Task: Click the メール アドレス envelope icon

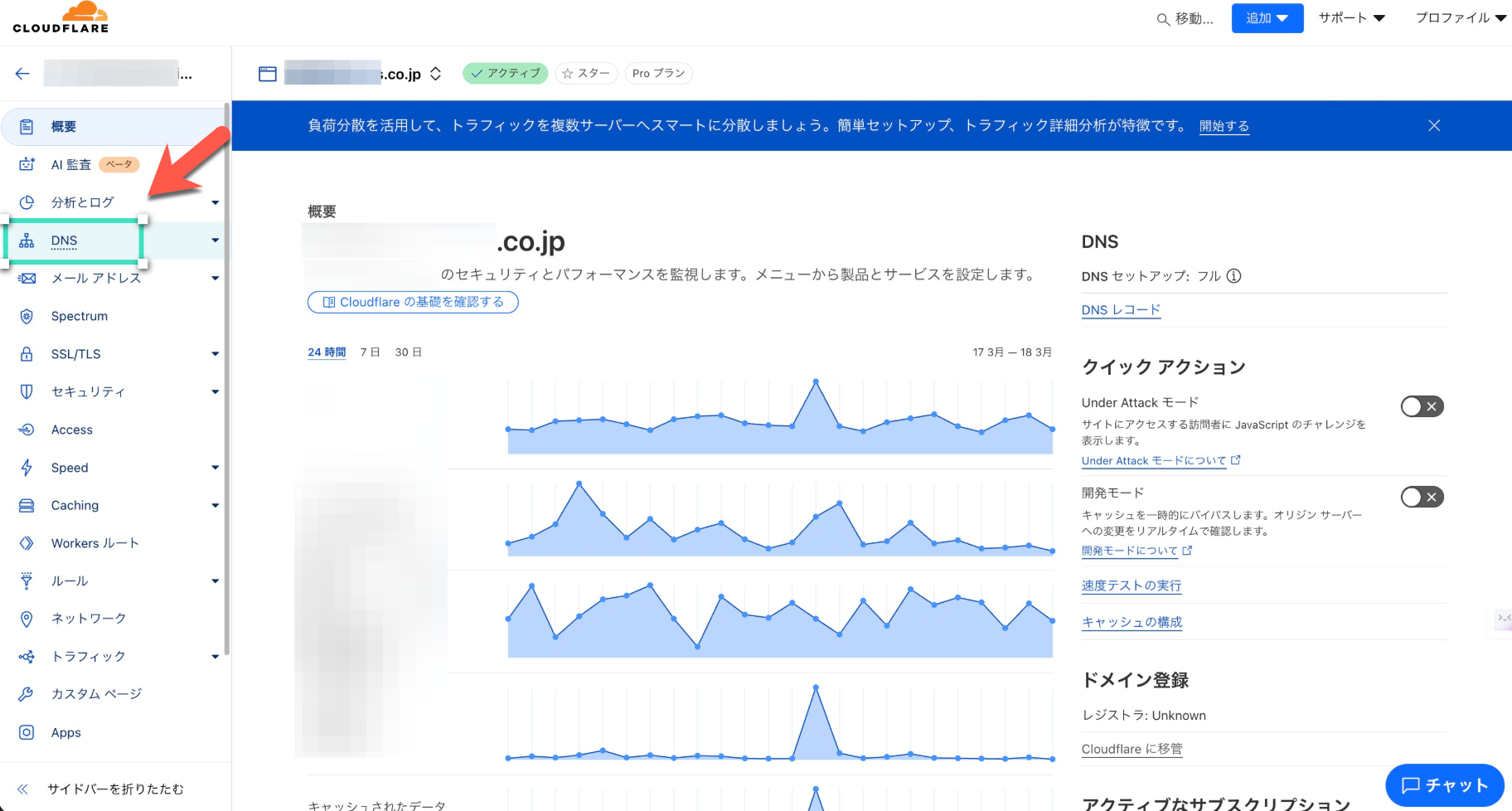Action: 27,279
